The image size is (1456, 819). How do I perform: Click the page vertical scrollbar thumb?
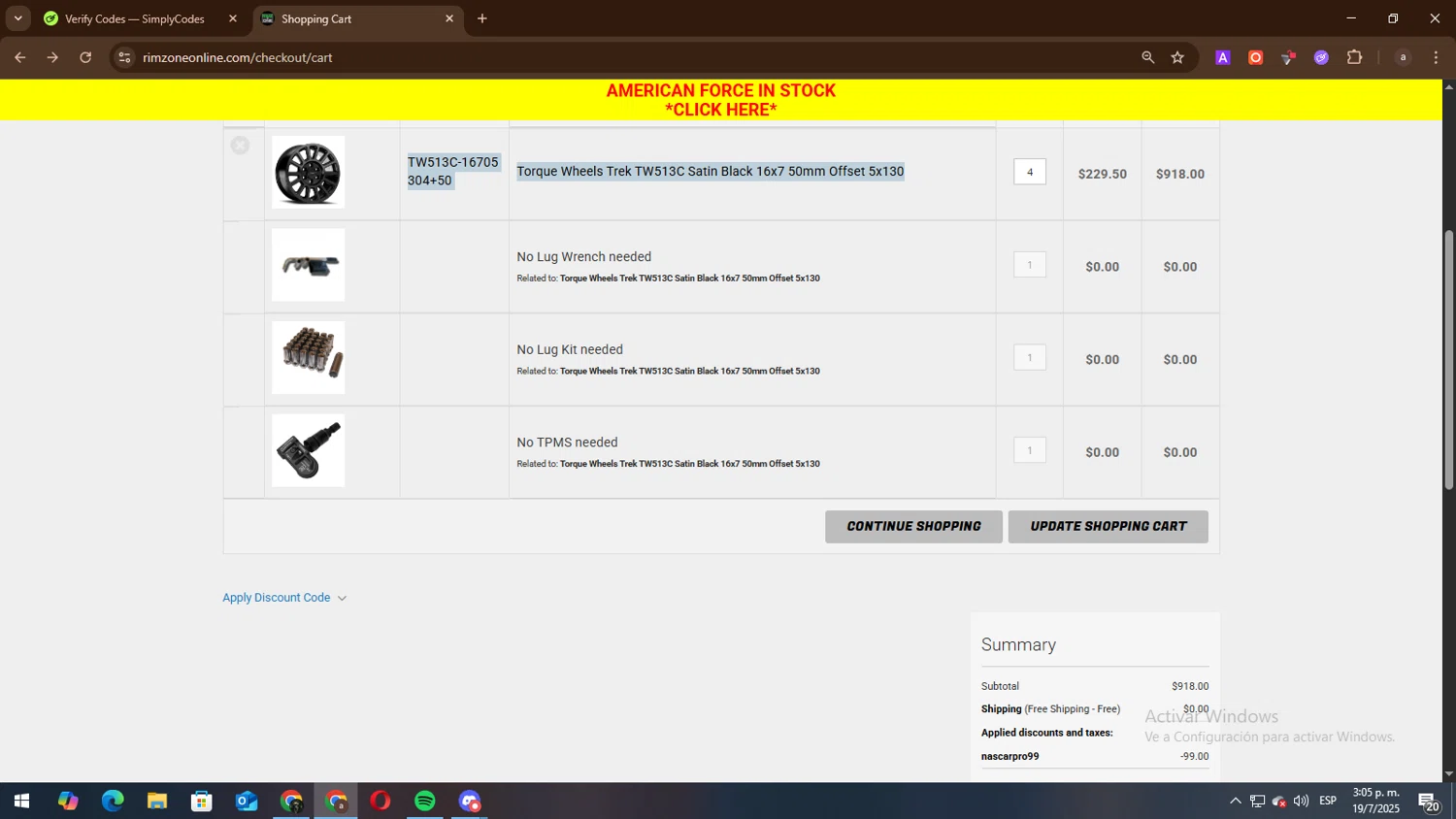1449,359
